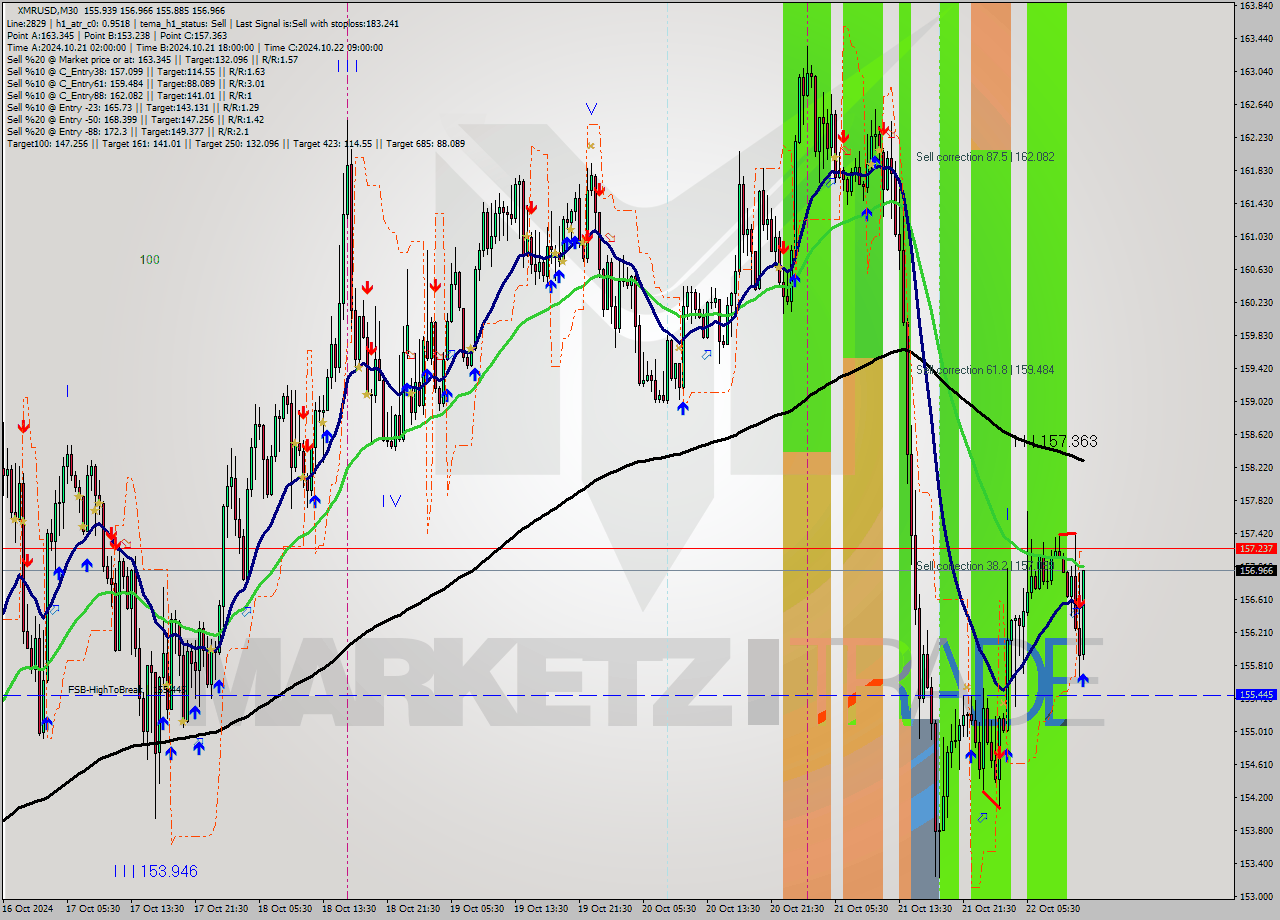The height and width of the screenshot is (920, 1280).
Task: Click the 'Sell %20 @ Entry -50: 168.399' line
Action: [135, 119]
